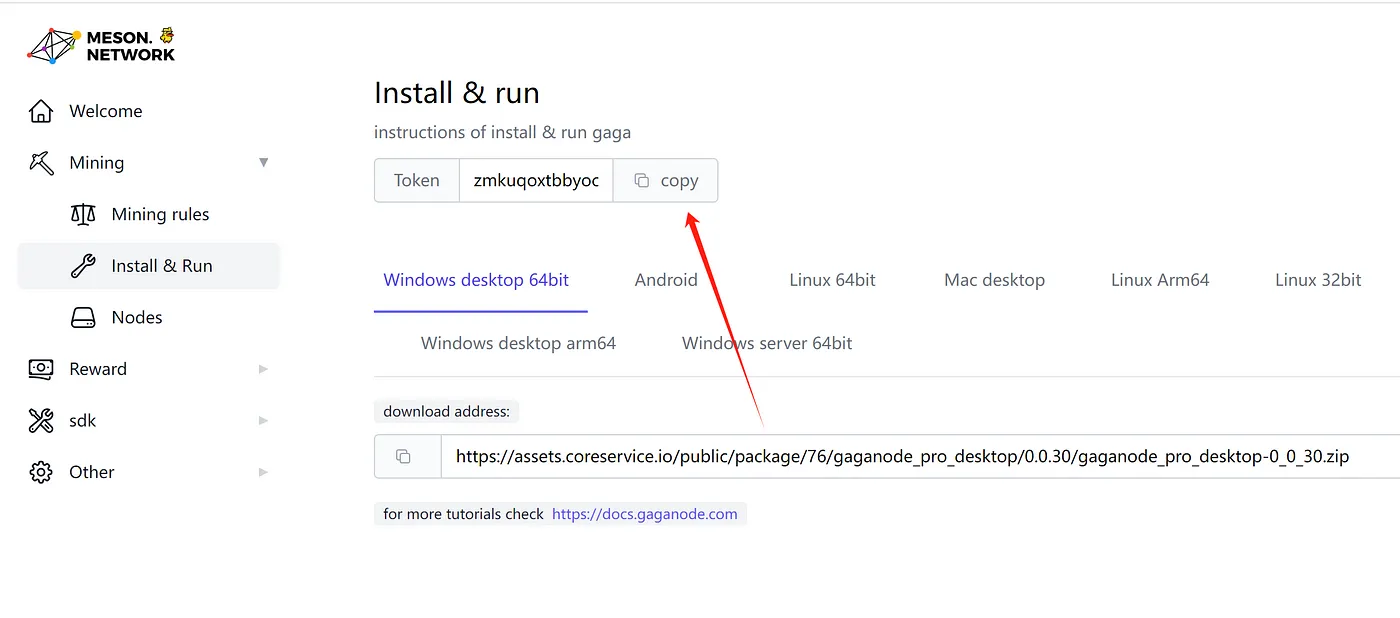Collapse the Mining menu arrow

(264, 162)
